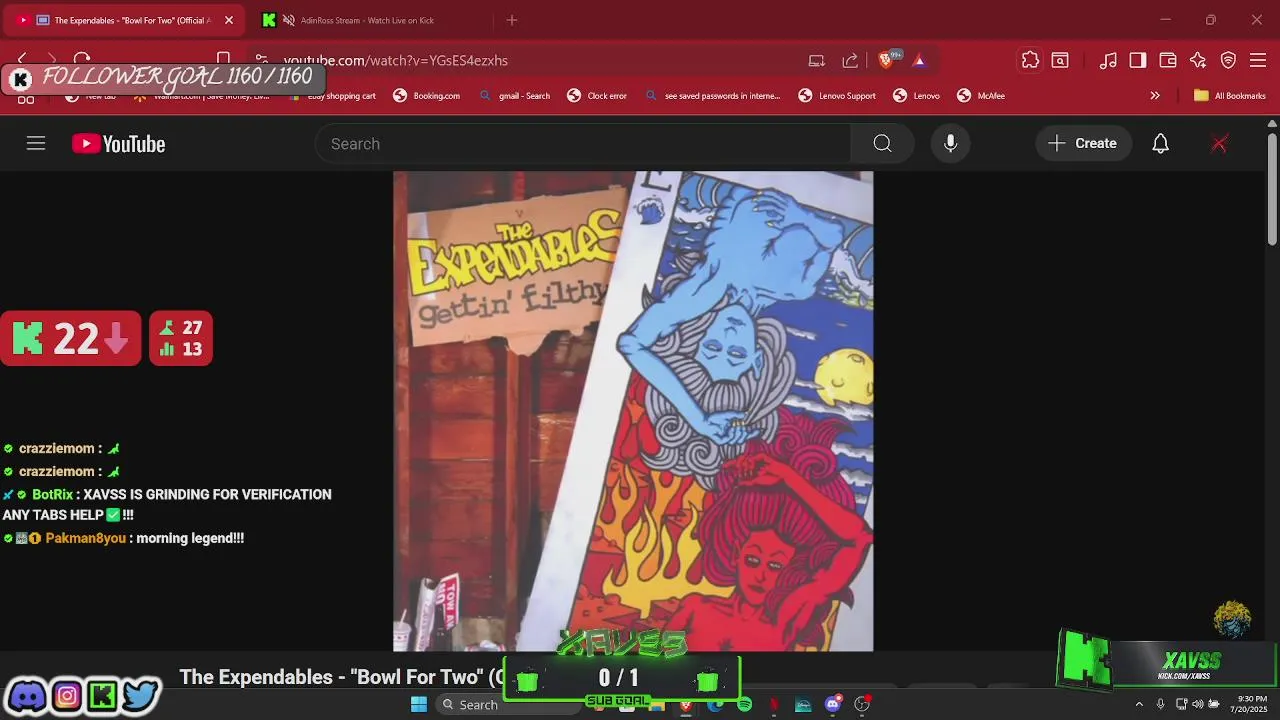Open the All Bookmarks folder
1280x720 pixels.
coord(1230,96)
